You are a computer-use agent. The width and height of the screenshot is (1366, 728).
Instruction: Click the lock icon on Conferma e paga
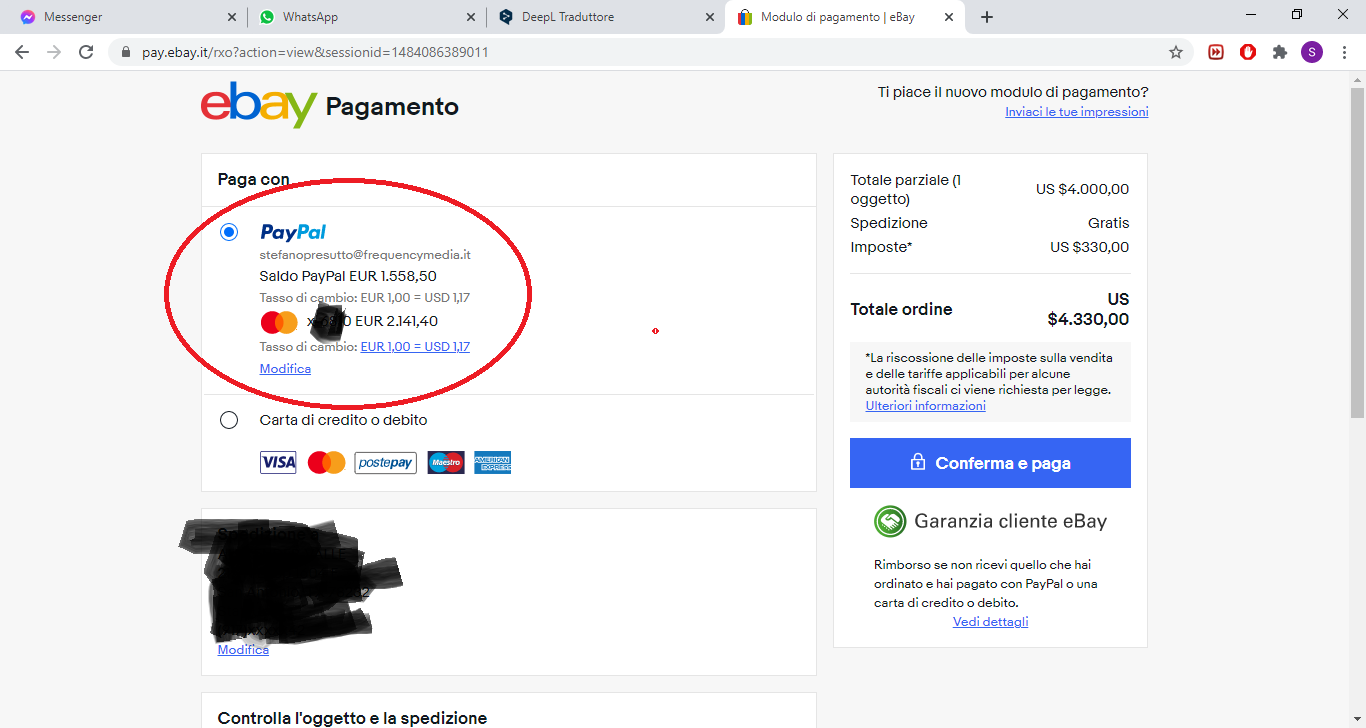(x=917, y=463)
